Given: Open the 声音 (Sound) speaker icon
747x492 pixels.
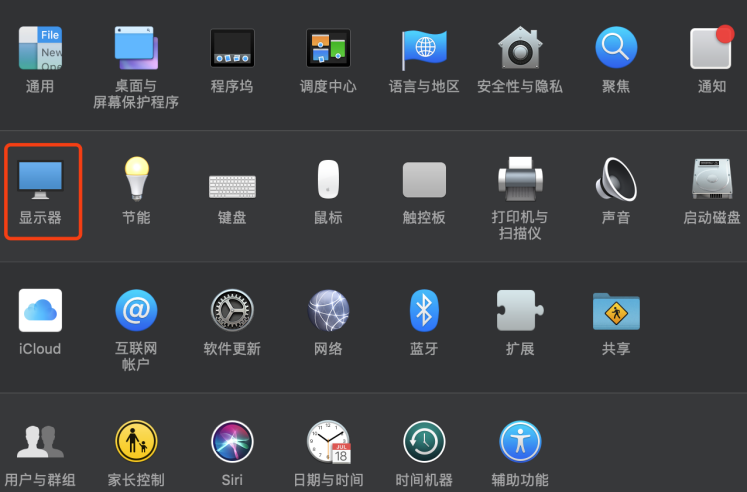Looking at the screenshot, I should (616, 179).
